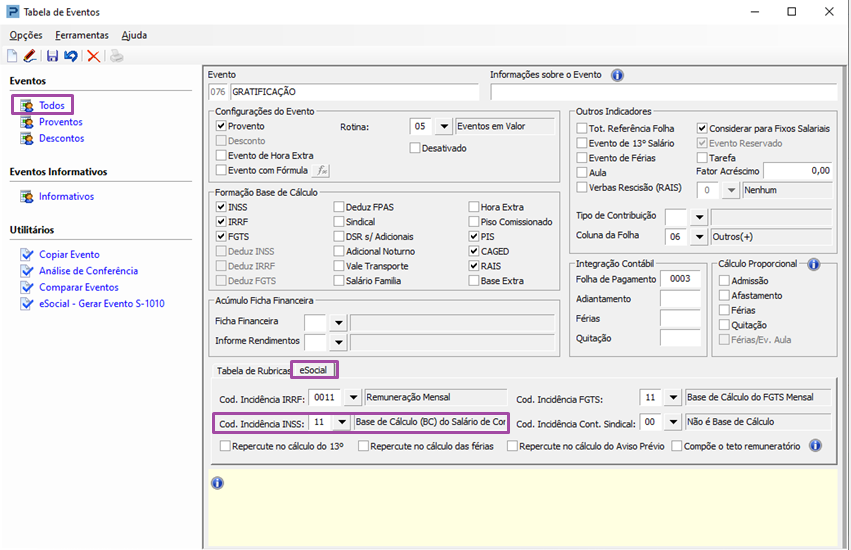Open the Cod. Incidência FGTS dropdown

(x=673, y=397)
